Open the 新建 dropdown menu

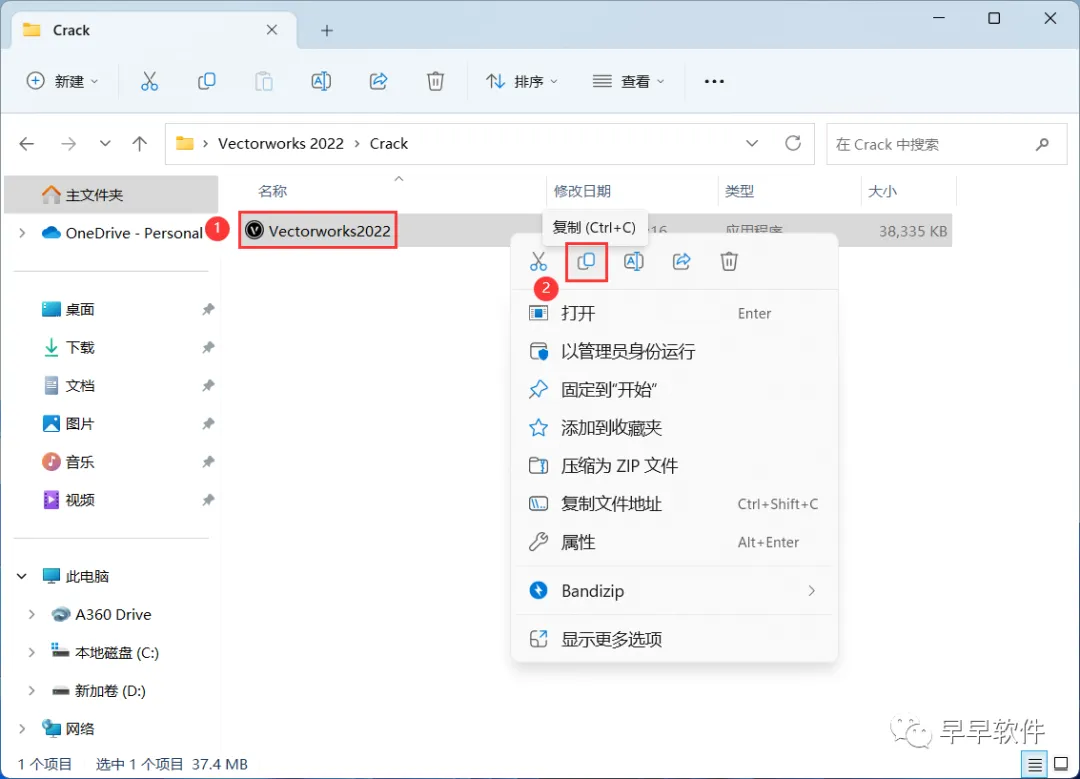62,81
